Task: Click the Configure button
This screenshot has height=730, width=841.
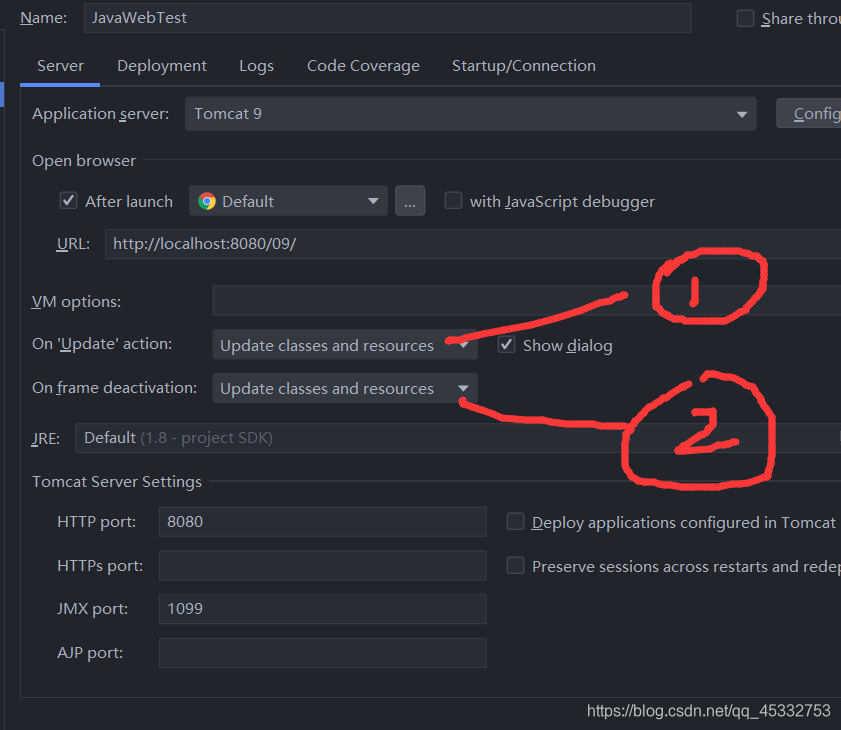Action: pos(809,113)
